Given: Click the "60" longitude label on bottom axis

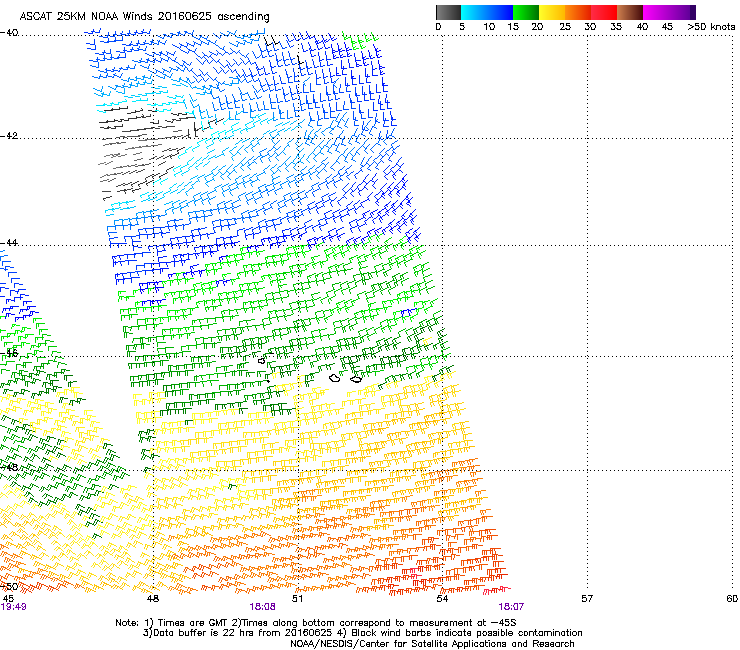Looking at the screenshot, I should click(732, 599).
